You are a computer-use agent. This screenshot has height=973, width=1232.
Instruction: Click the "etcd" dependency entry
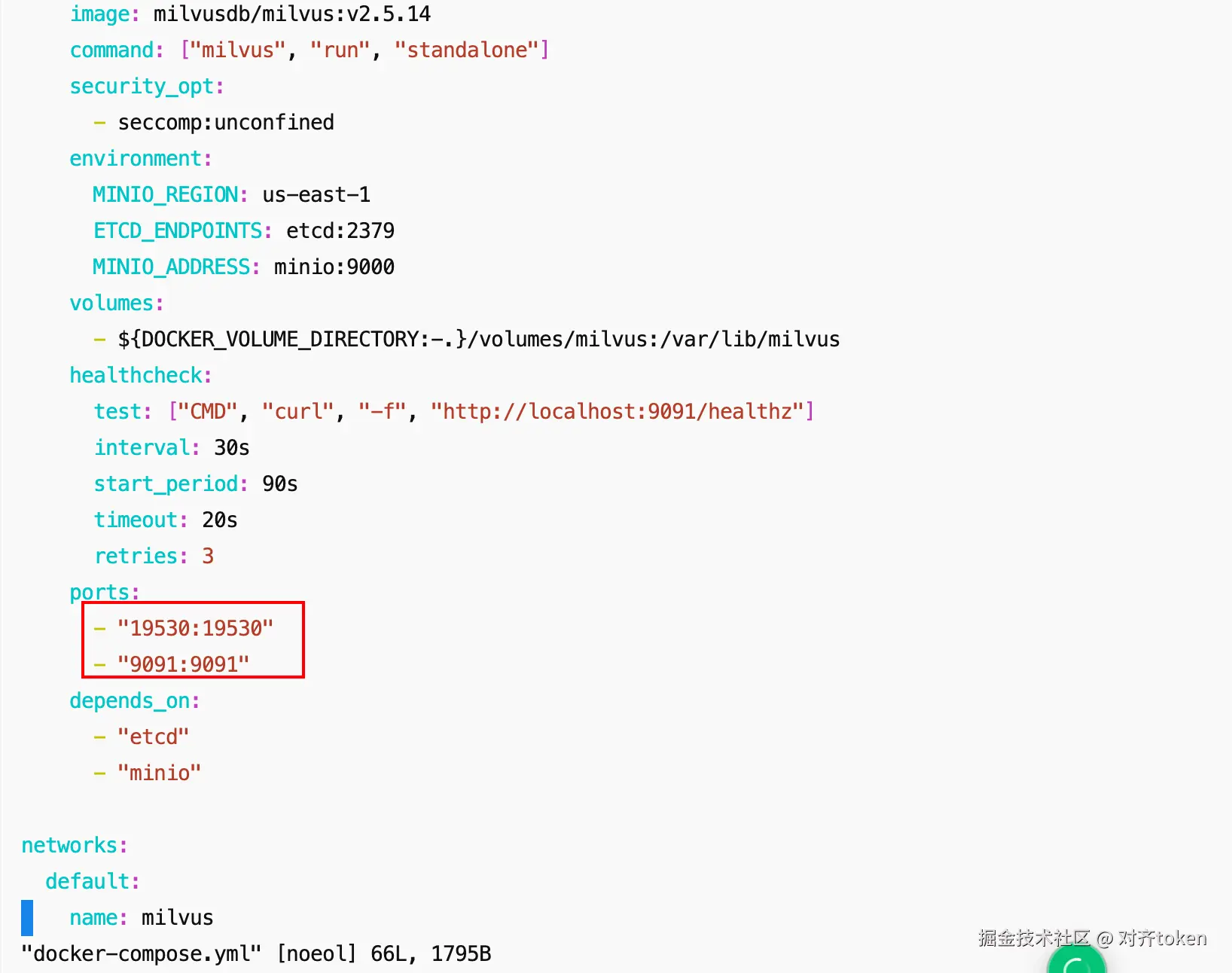point(154,737)
